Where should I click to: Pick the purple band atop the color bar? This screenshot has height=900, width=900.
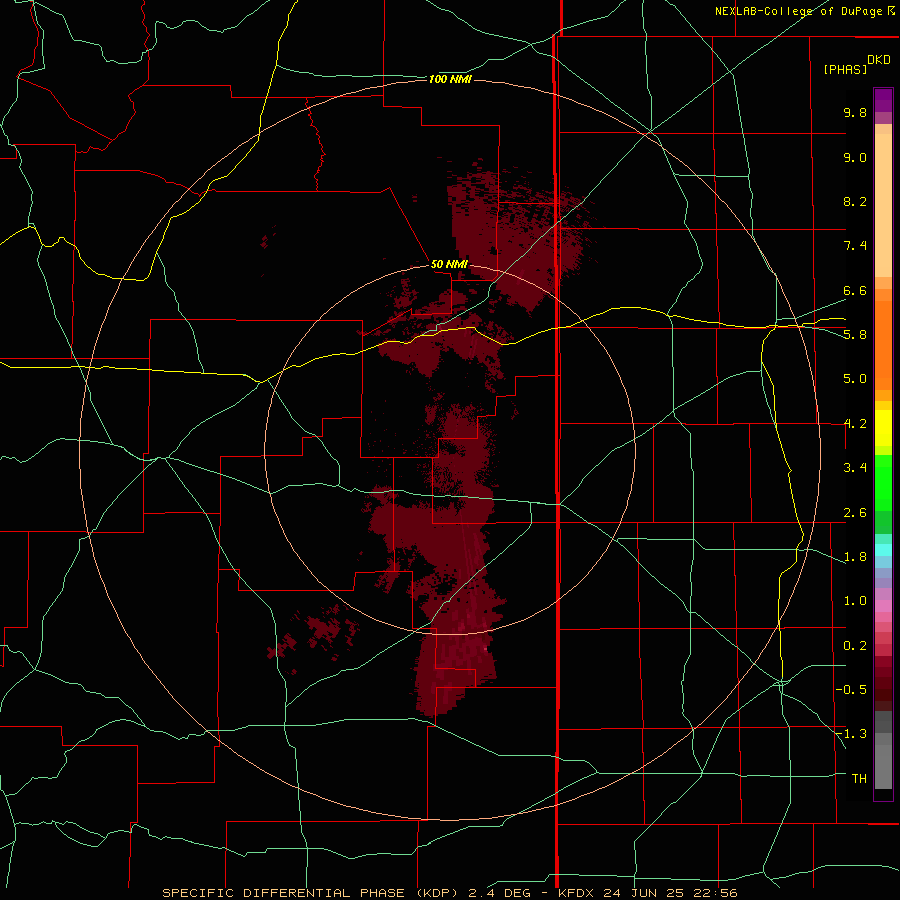point(883,100)
